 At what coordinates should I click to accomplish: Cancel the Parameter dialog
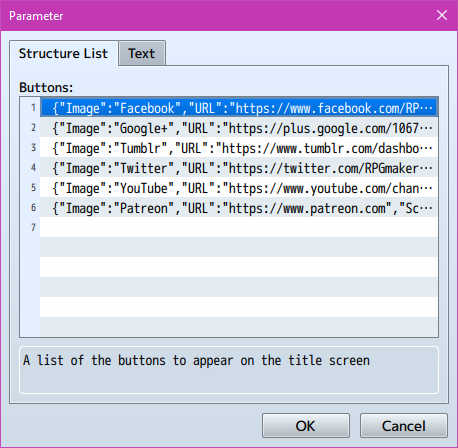click(404, 426)
